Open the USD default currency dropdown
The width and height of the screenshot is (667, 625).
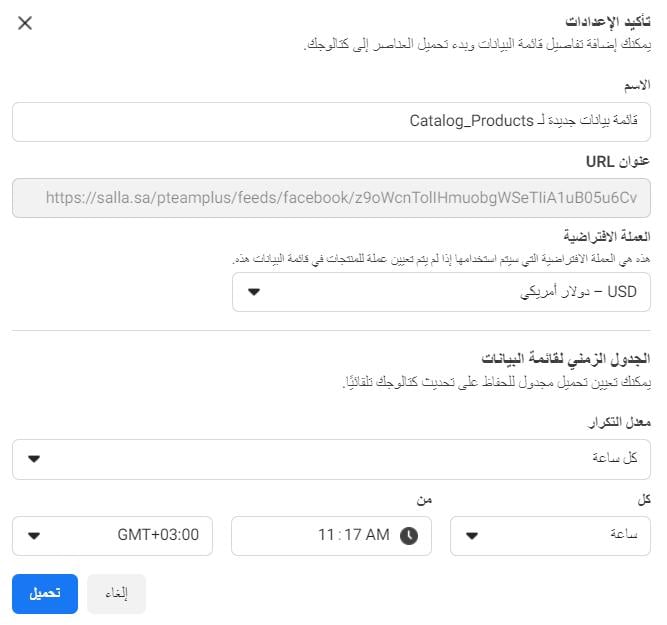coord(441,292)
